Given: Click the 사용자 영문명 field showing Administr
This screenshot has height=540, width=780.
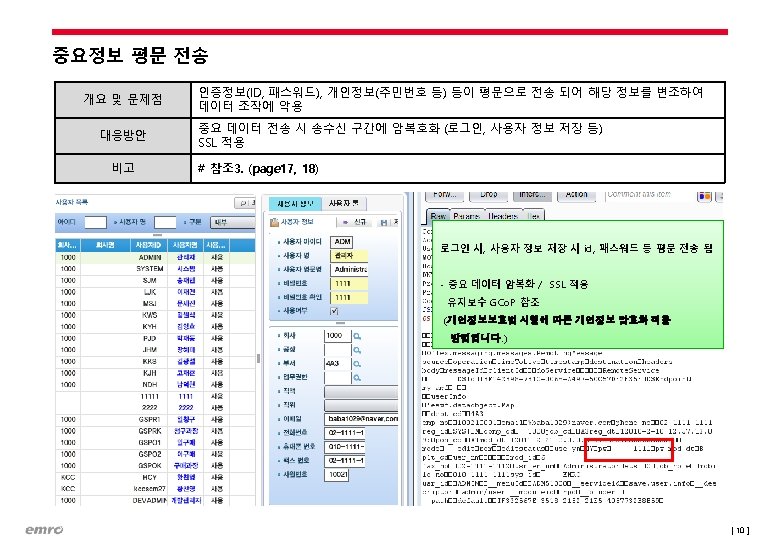Looking at the screenshot, I should click(349, 270).
